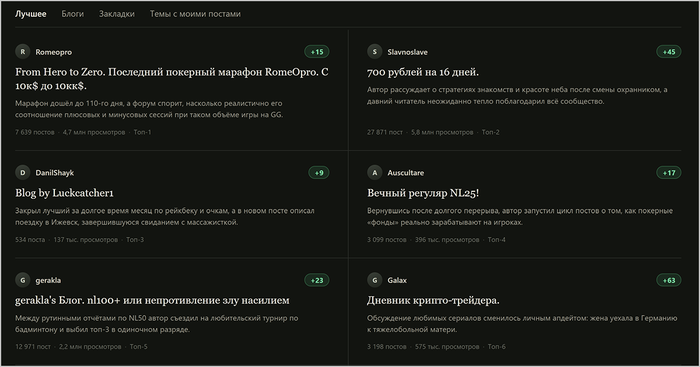Click the +63 rating badge

pyautogui.click(x=669, y=280)
